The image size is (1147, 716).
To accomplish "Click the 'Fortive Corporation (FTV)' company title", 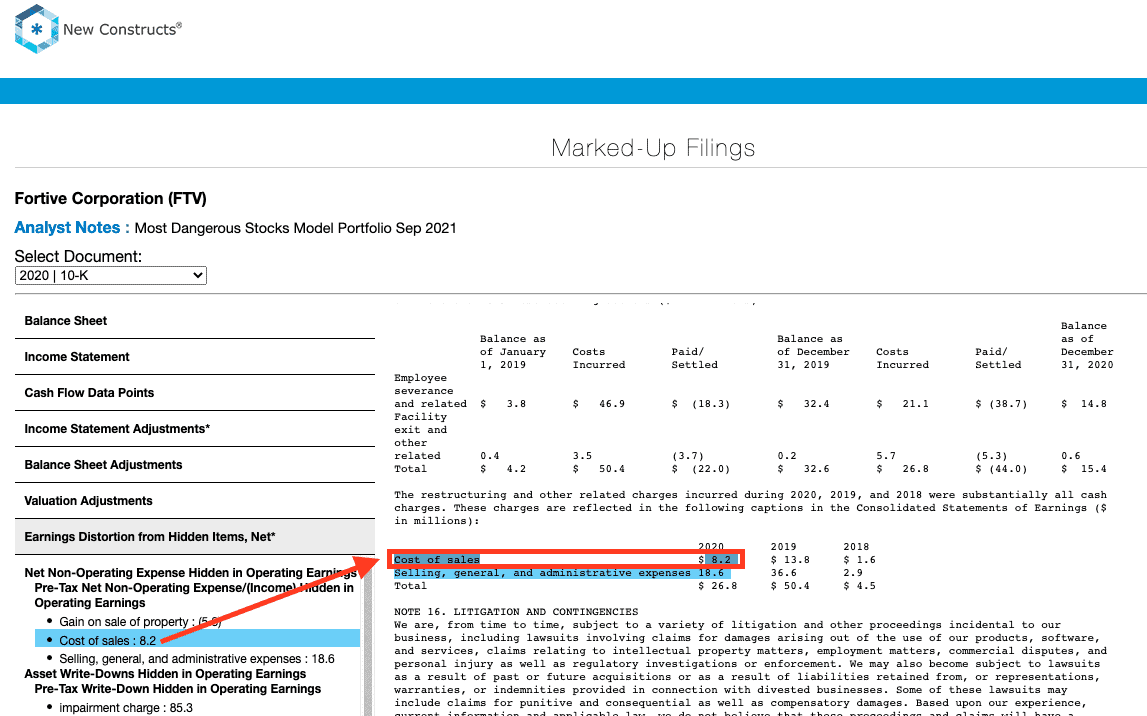I will (x=110, y=199).
